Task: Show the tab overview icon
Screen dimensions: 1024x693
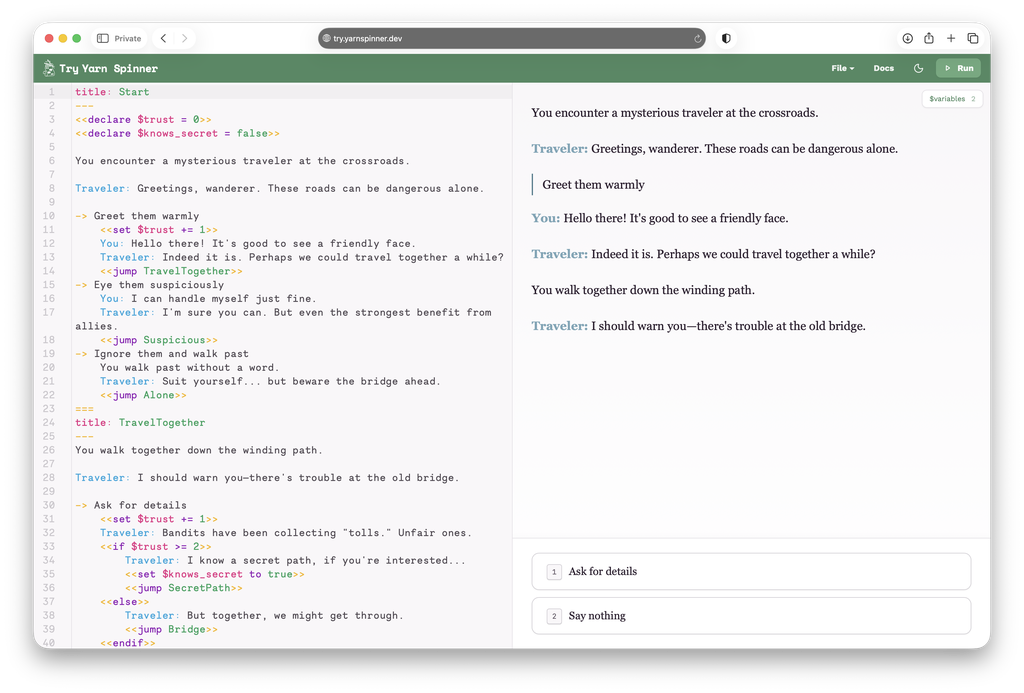Action: coord(972,39)
